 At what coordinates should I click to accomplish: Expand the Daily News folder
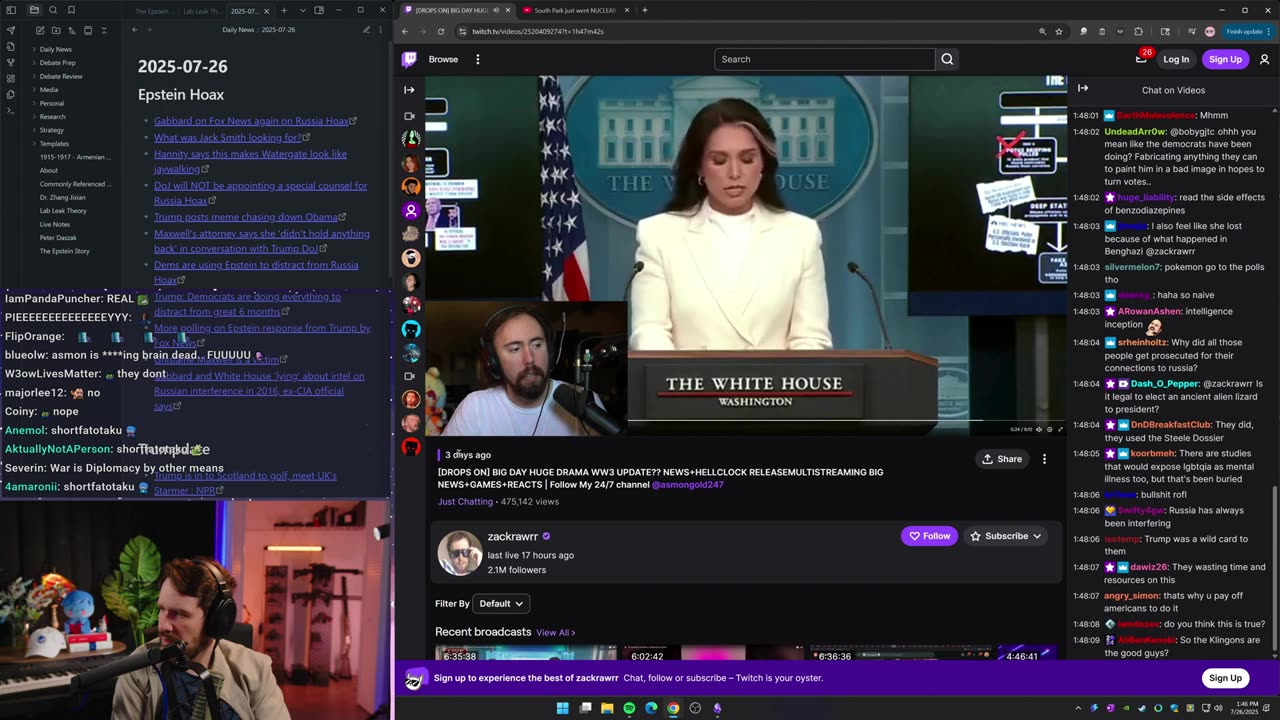pos(55,49)
